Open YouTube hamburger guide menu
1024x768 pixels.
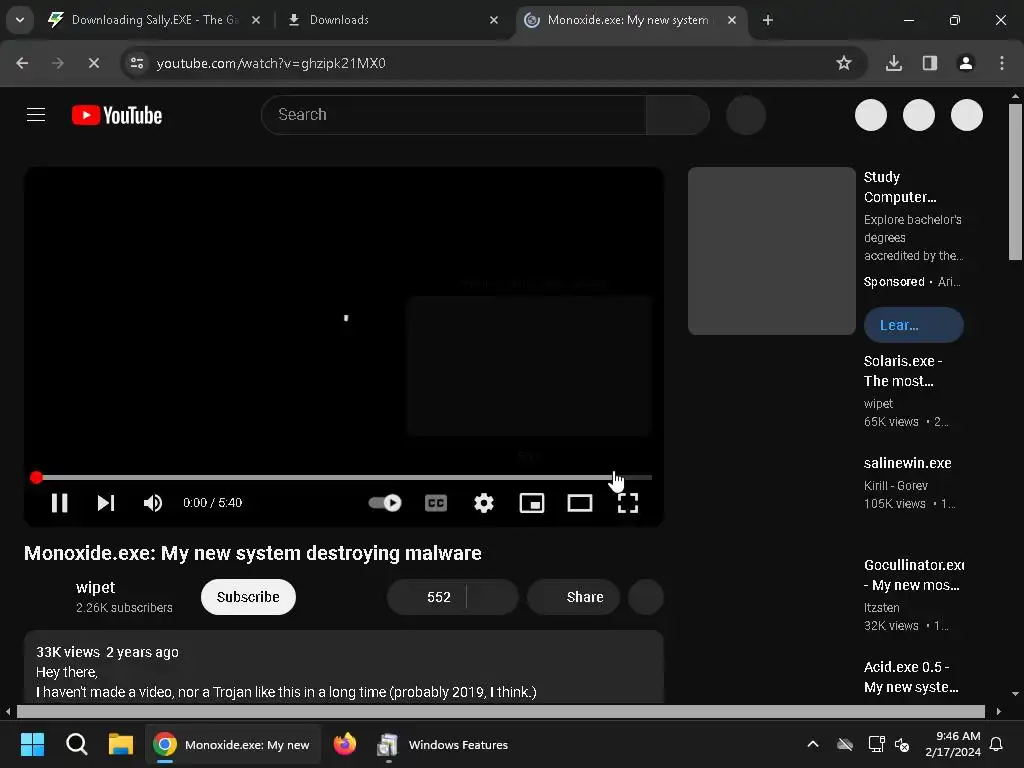(36, 115)
